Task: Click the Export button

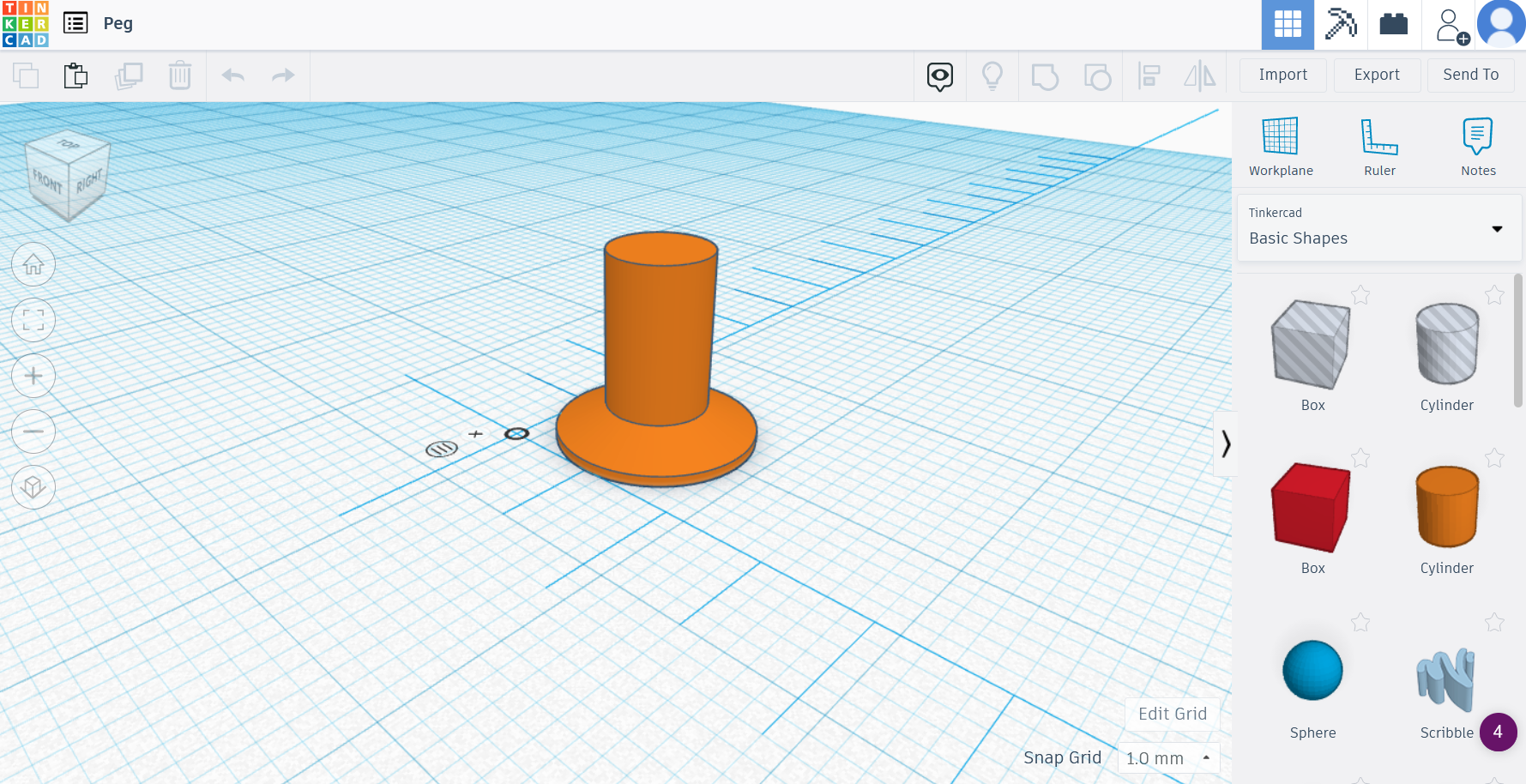Action: click(1377, 75)
